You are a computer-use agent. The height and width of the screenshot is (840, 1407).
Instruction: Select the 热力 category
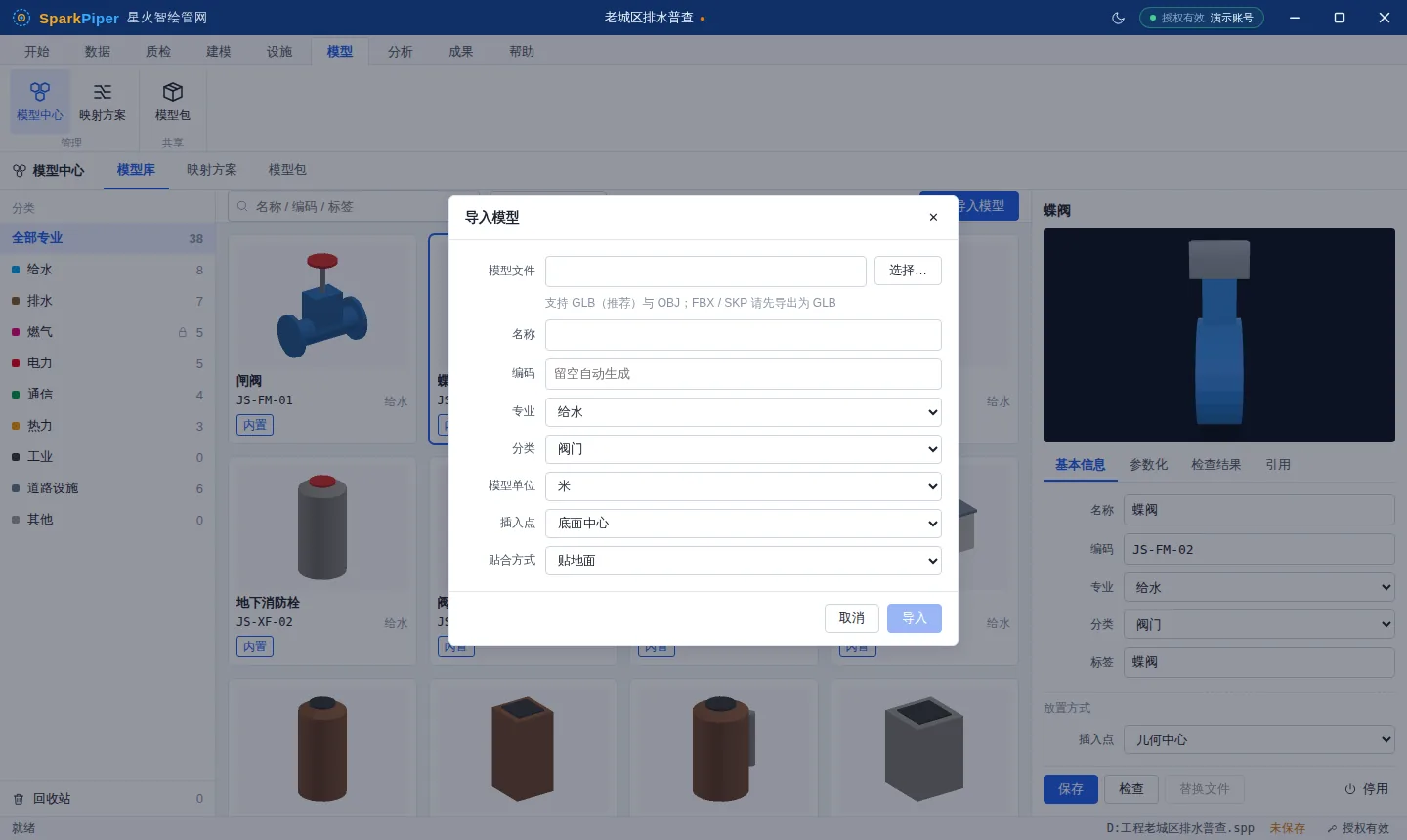pyautogui.click(x=107, y=426)
